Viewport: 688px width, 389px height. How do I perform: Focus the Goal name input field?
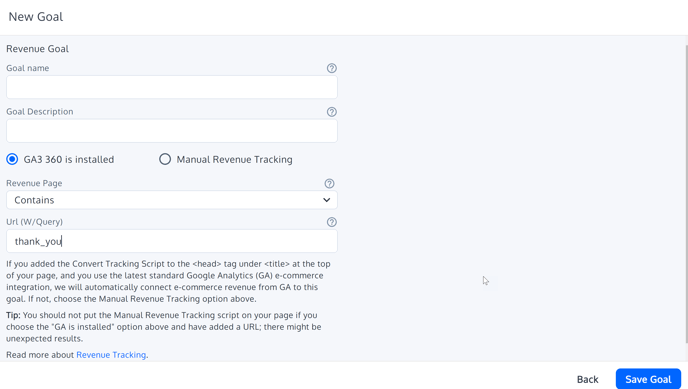172,87
